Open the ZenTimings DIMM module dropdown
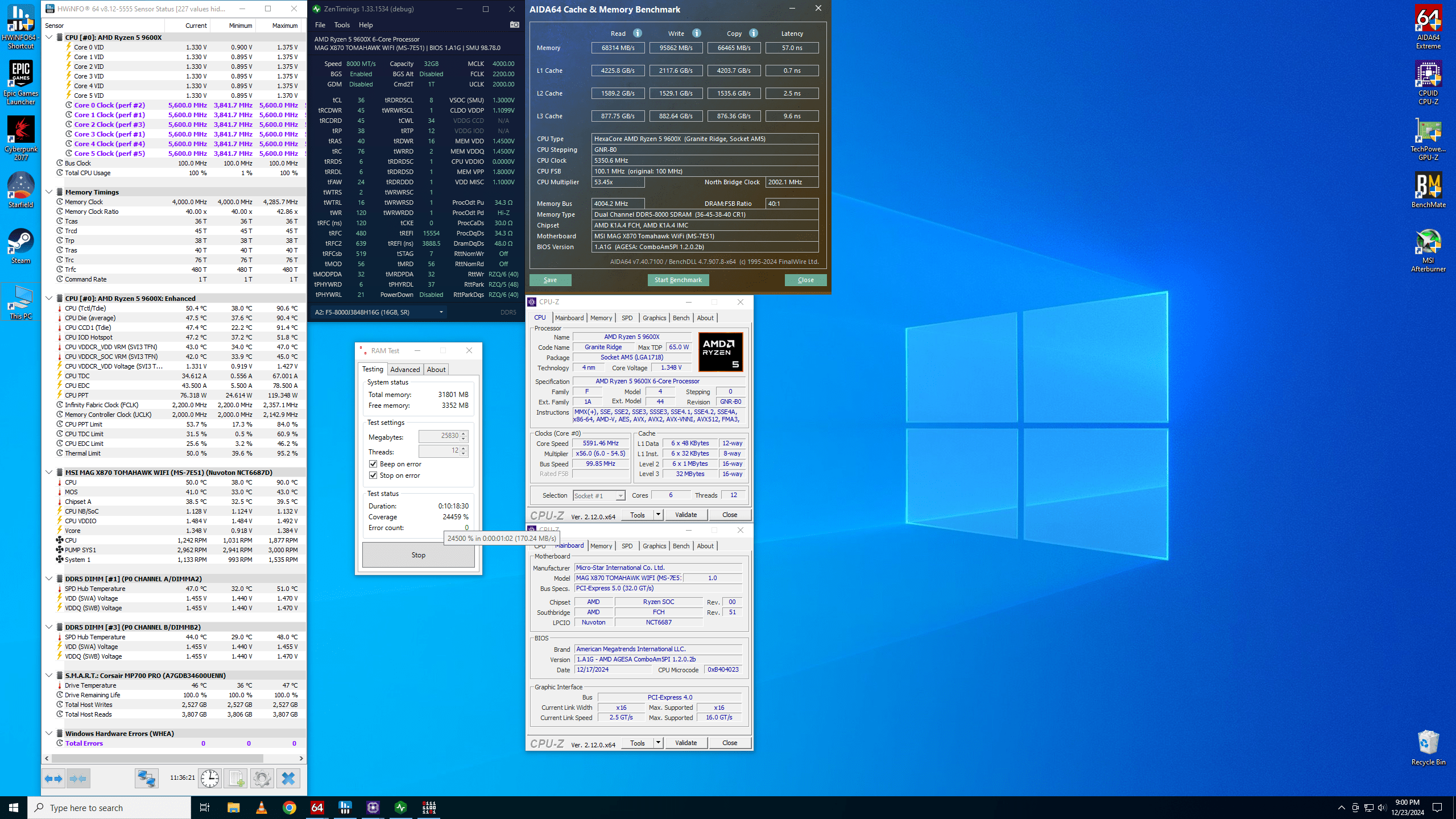Screen dimensions: 1456x819 click(441, 312)
